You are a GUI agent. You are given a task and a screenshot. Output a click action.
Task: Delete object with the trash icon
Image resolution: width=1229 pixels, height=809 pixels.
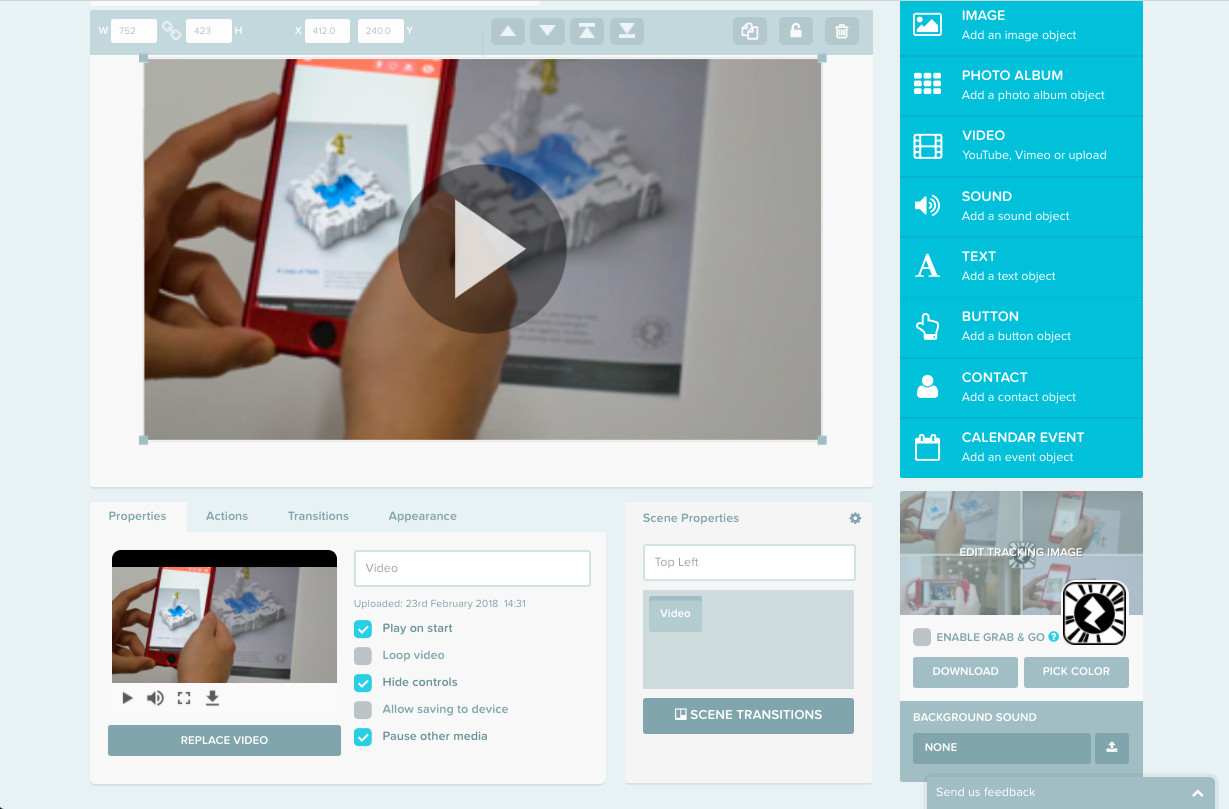[x=841, y=31]
